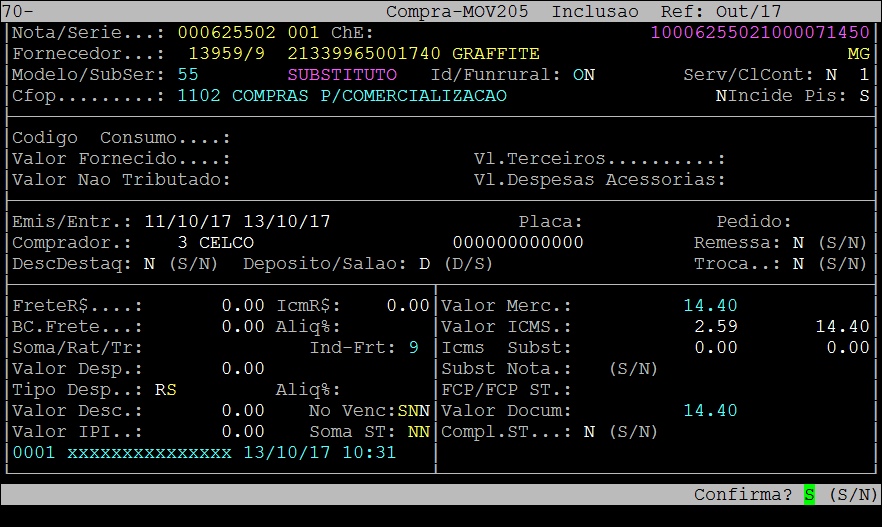
Task: Select the Valor ICMS amount 2.59
Action: coord(716,327)
